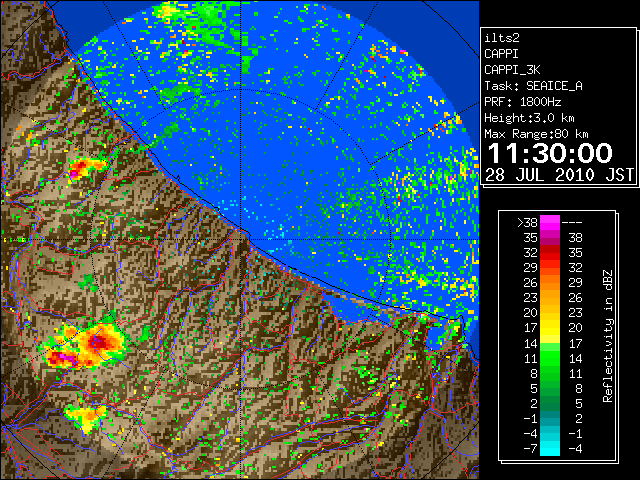Image resolution: width=640 pixels, height=480 pixels.
Task: Select the "Max Range:80 km" line
Action: (536, 134)
